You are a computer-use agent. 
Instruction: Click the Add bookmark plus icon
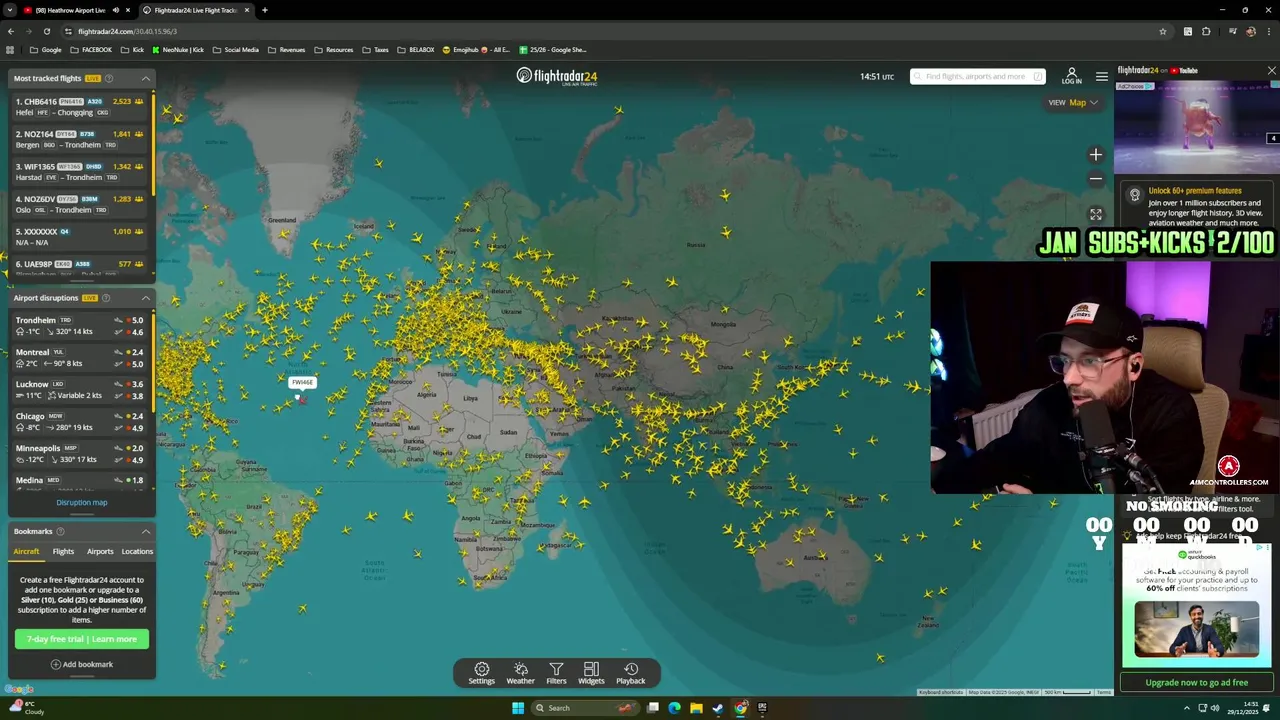point(56,664)
